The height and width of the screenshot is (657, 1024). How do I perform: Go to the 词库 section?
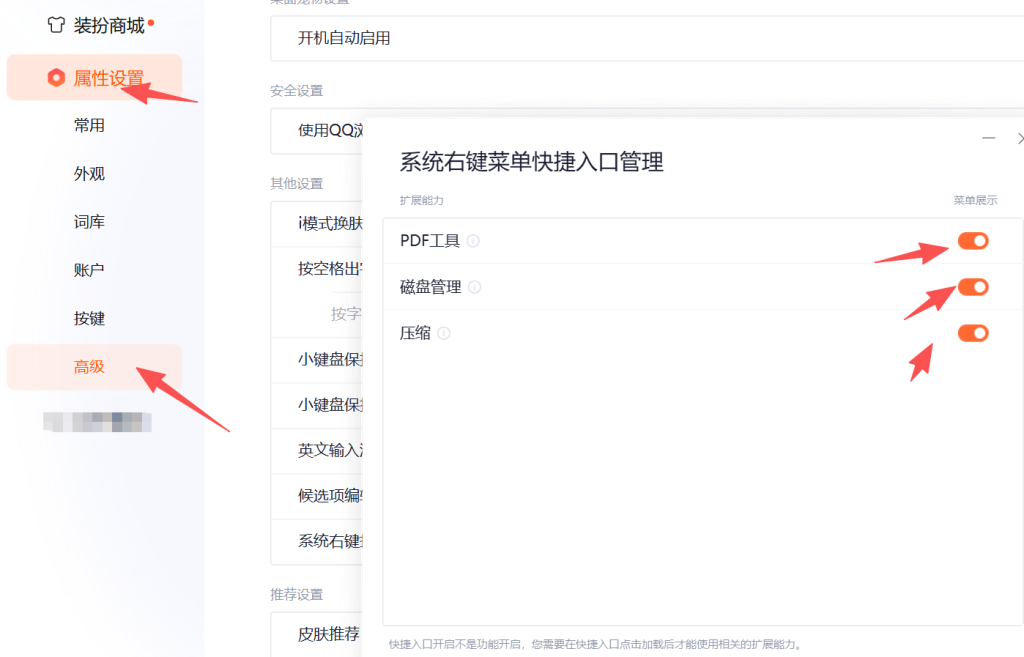pyautogui.click(x=89, y=222)
